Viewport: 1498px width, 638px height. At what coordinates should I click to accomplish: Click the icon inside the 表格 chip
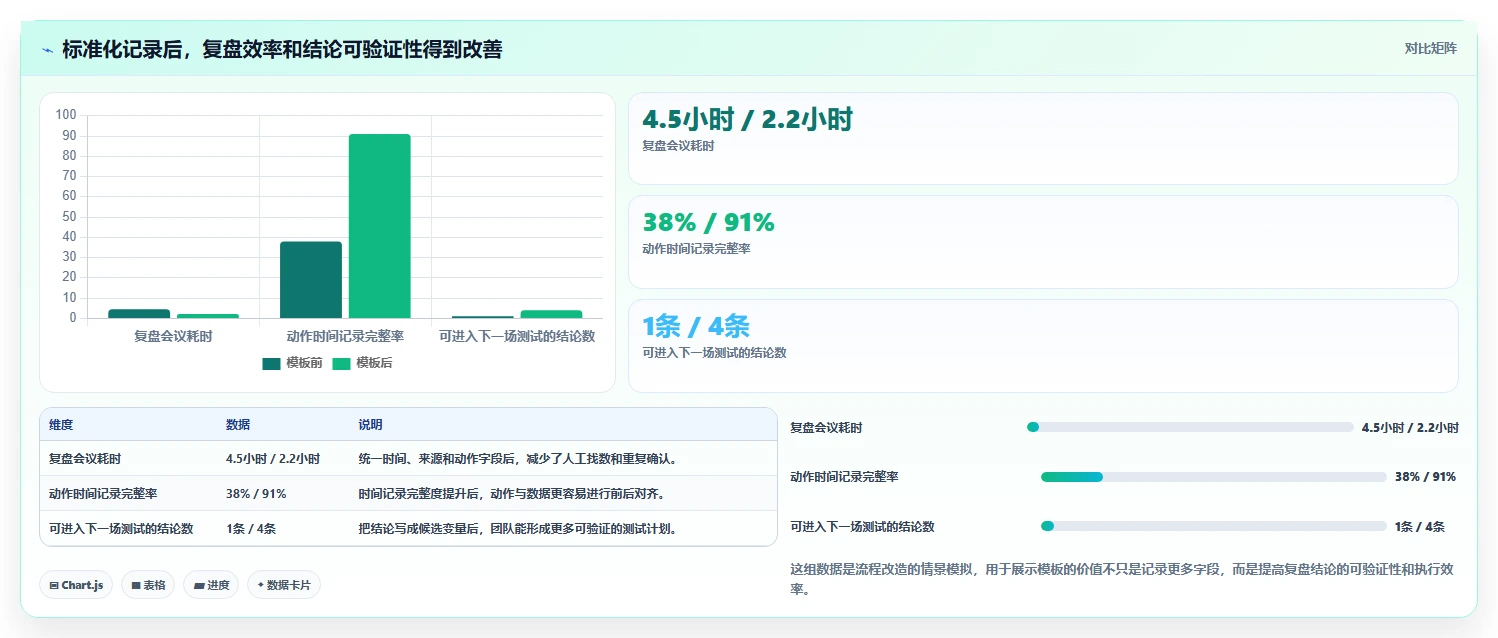pos(135,586)
